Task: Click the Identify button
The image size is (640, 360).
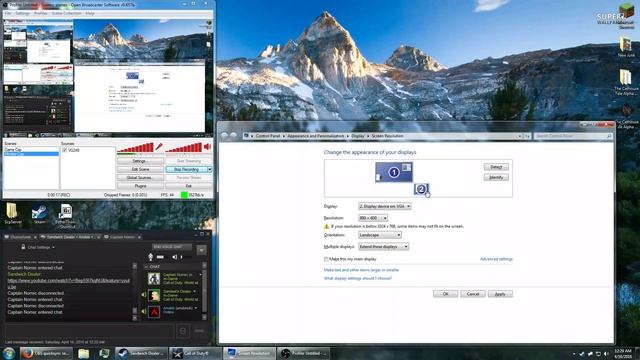Action: click(x=496, y=177)
